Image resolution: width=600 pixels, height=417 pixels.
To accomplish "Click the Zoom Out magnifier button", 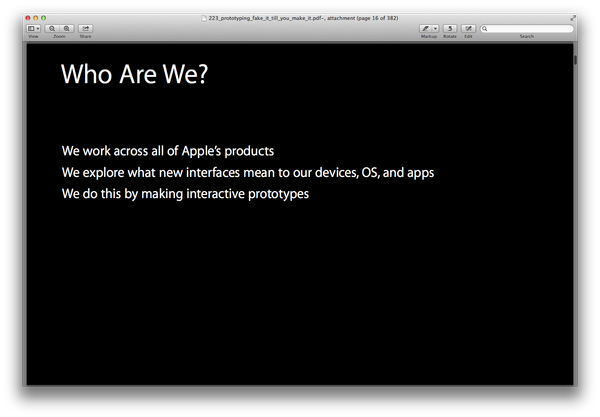I will click(52, 29).
